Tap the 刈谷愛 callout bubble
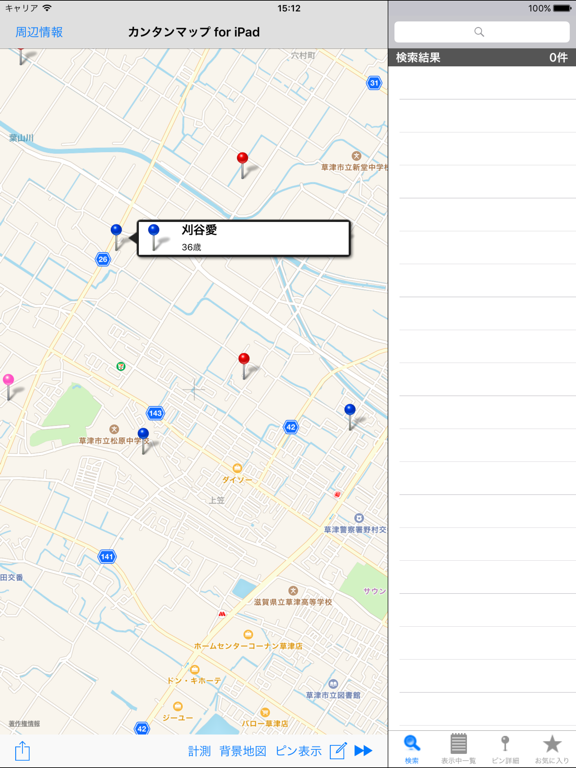 (x=244, y=239)
